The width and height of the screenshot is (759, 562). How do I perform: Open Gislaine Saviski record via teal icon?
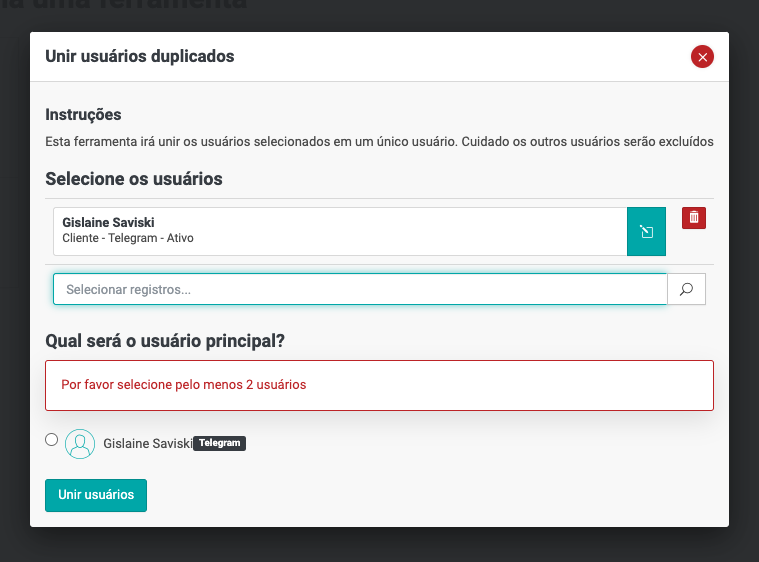pos(646,232)
